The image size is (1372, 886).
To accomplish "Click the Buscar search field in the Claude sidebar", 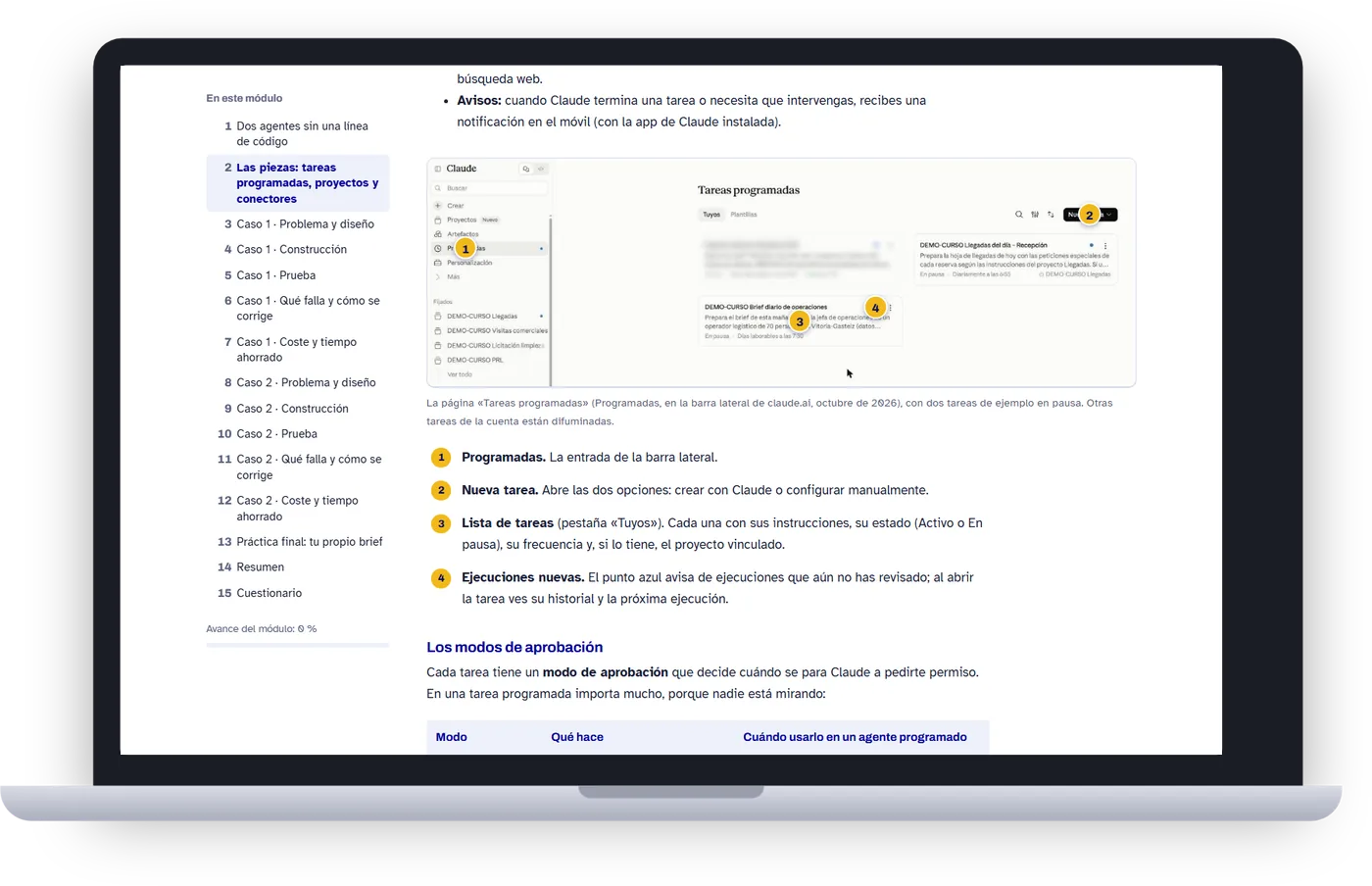I will [489, 188].
